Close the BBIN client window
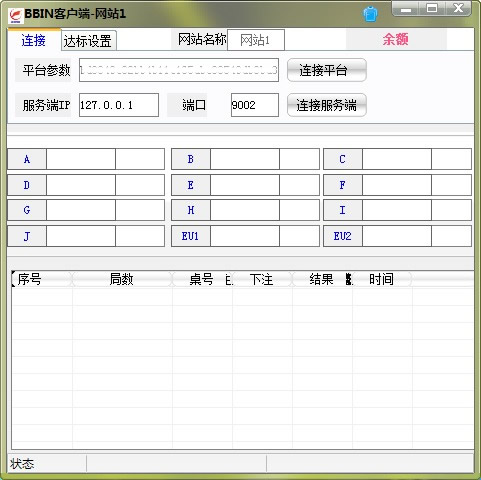This screenshot has height=480, width=481. click(458, 9)
